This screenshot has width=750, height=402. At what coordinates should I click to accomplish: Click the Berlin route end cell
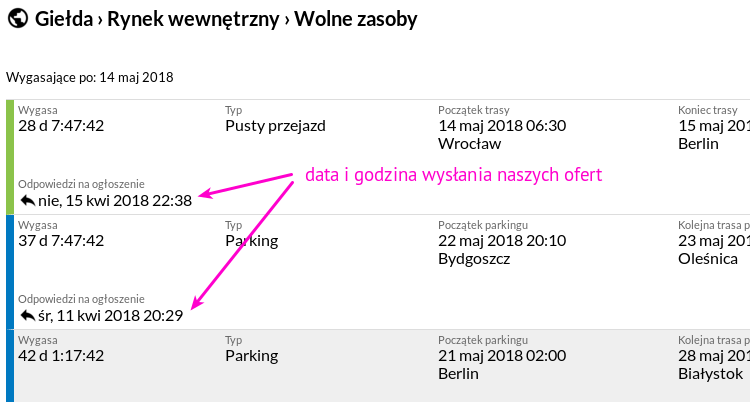tap(714, 127)
